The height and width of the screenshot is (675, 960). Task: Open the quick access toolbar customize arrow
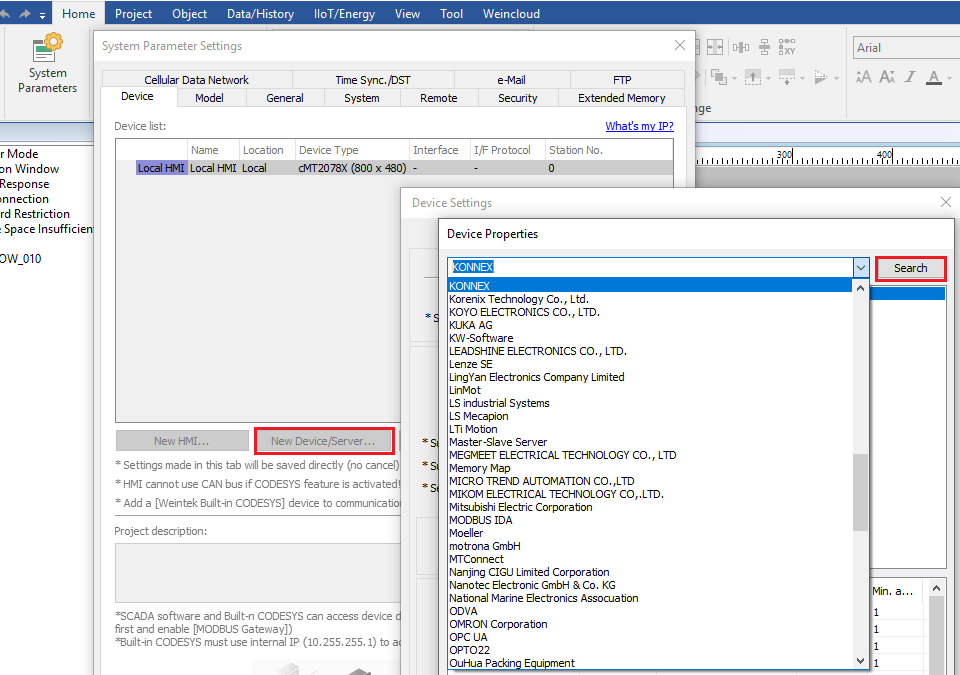point(42,15)
